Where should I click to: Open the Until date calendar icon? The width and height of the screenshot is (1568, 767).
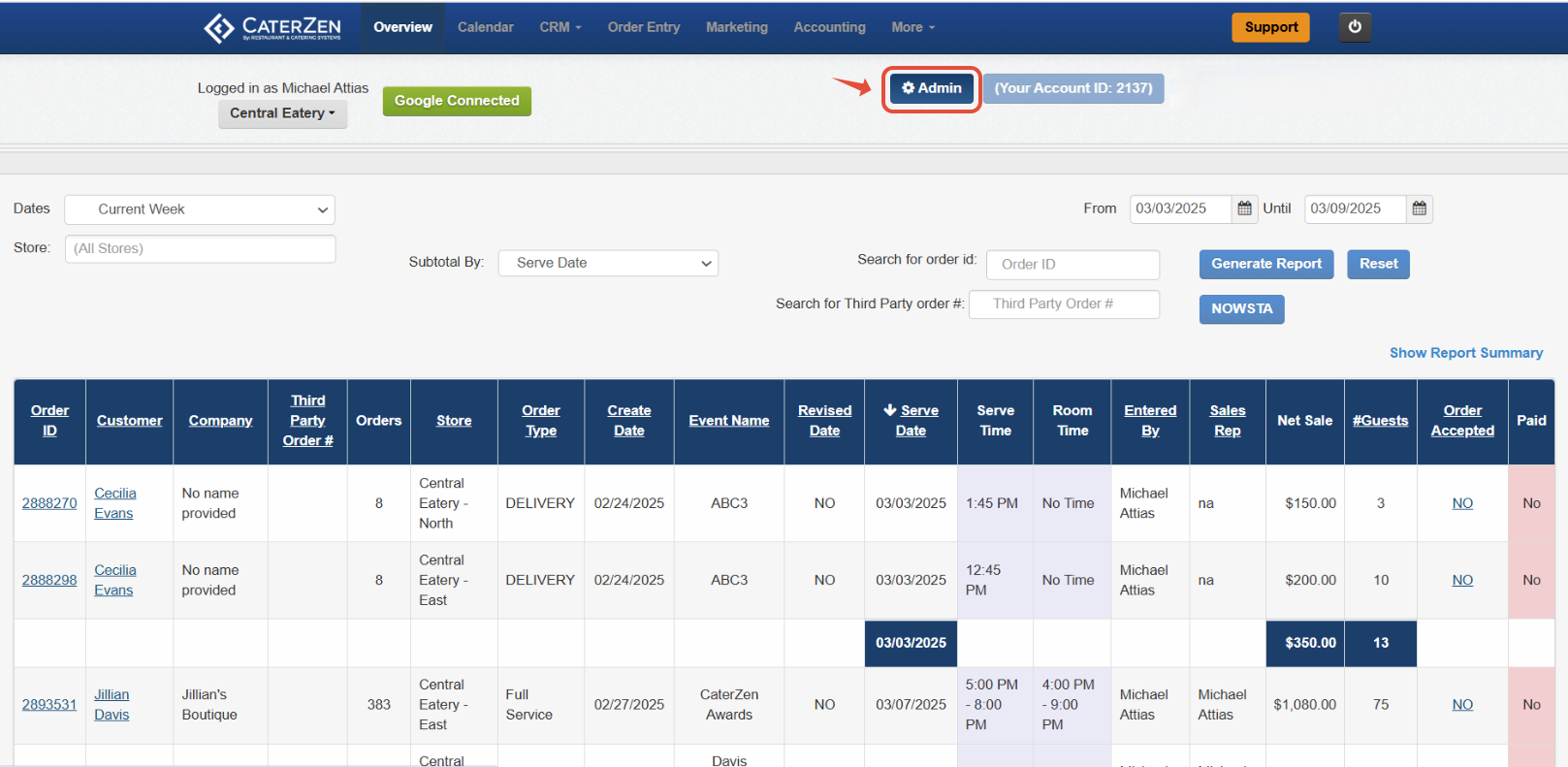point(1419,208)
